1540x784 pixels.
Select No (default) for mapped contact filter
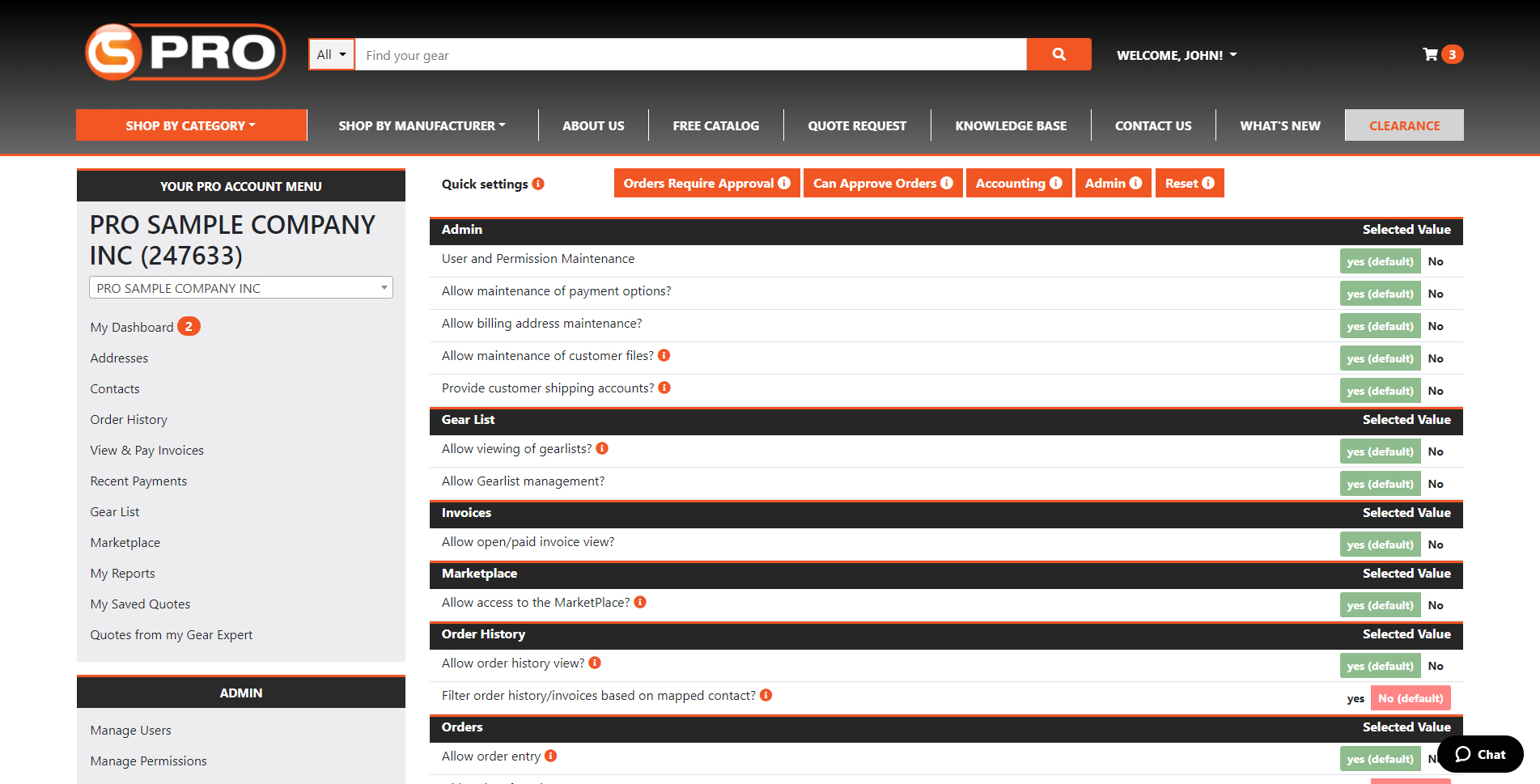pos(1411,698)
